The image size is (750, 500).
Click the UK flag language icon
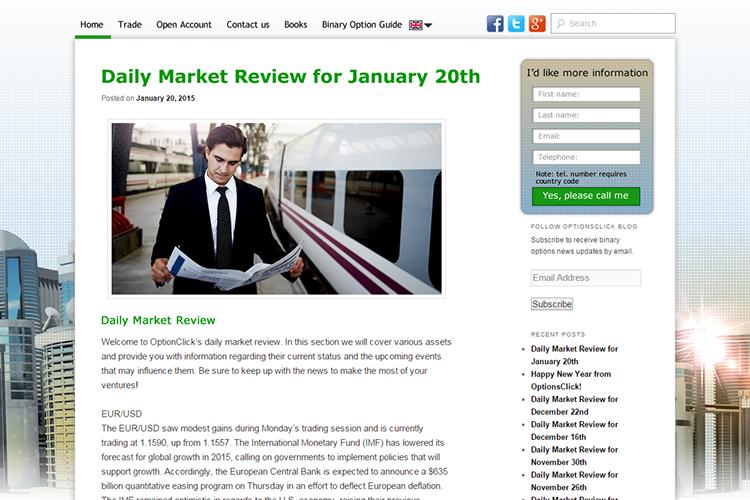[x=416, y=25]
